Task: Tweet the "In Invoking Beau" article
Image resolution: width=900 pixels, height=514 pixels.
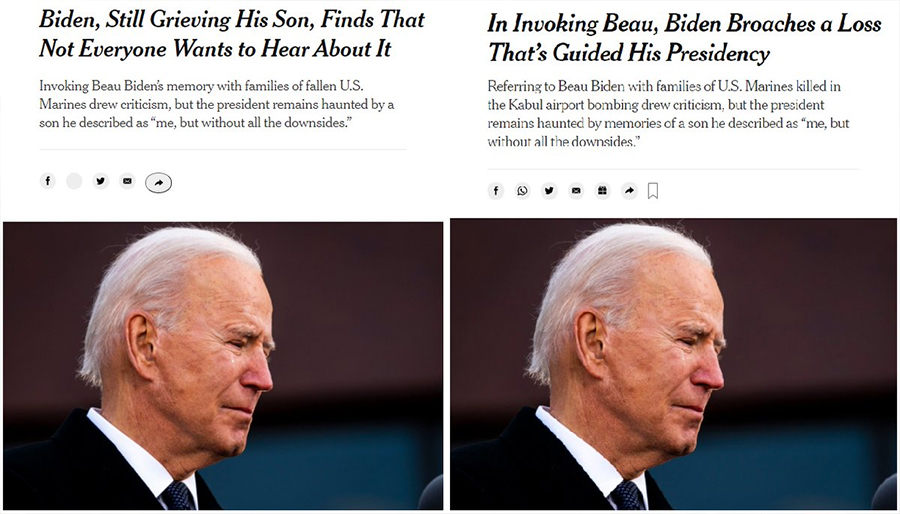Action: [549, 191]
